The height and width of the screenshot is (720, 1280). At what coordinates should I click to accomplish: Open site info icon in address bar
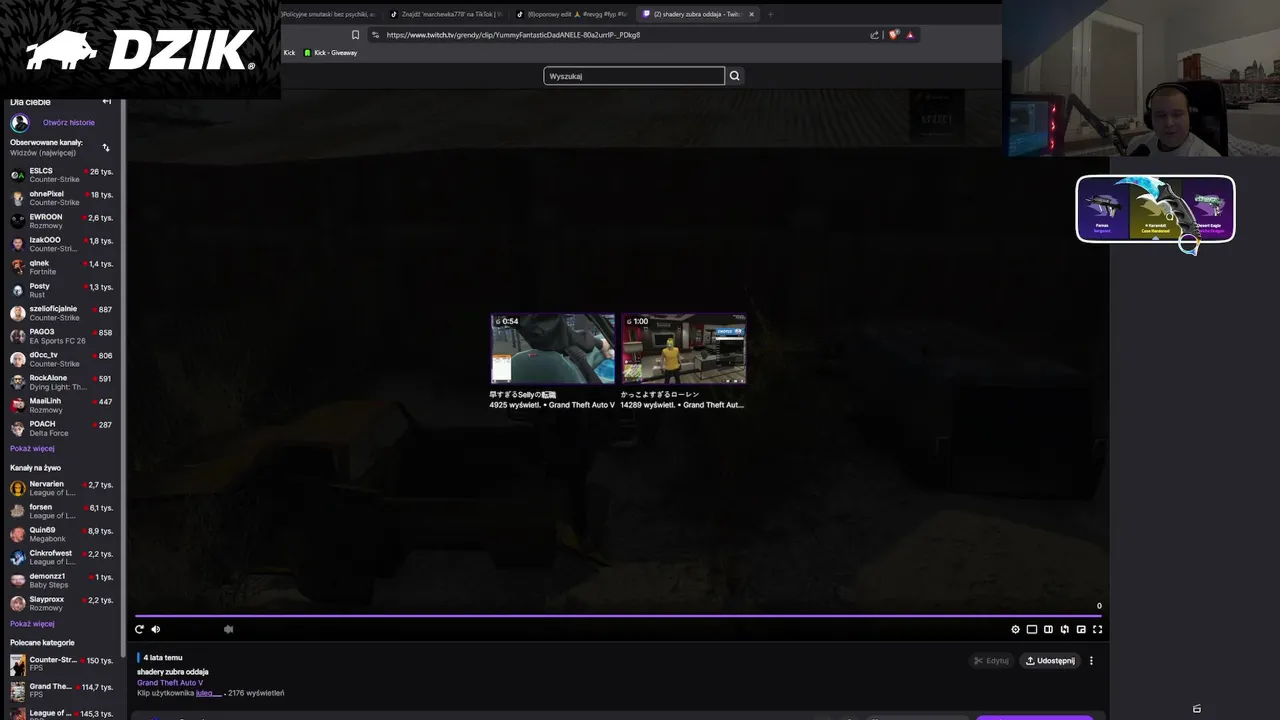(x=375, y=35)
